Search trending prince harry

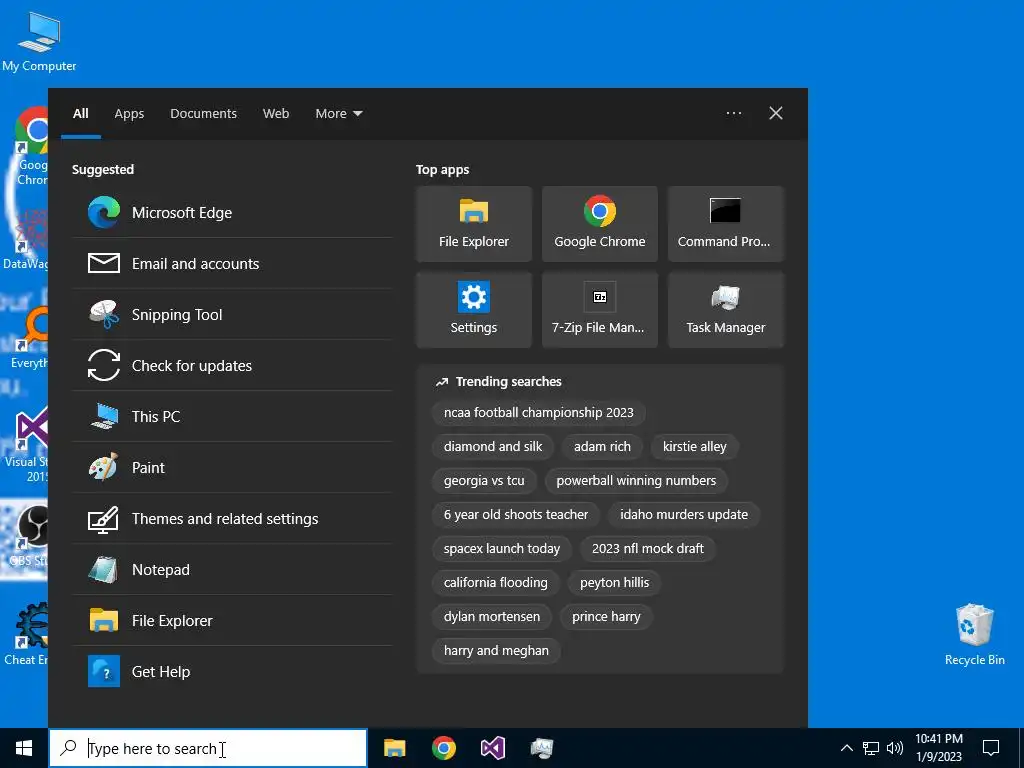point(606,616)
